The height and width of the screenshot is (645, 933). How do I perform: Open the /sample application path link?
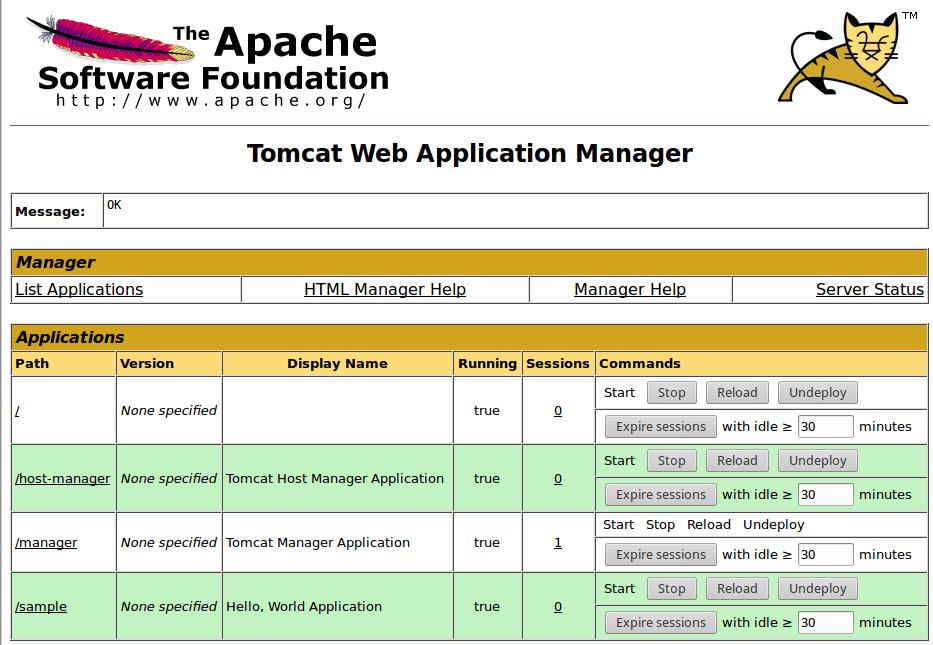click(41, 606)
